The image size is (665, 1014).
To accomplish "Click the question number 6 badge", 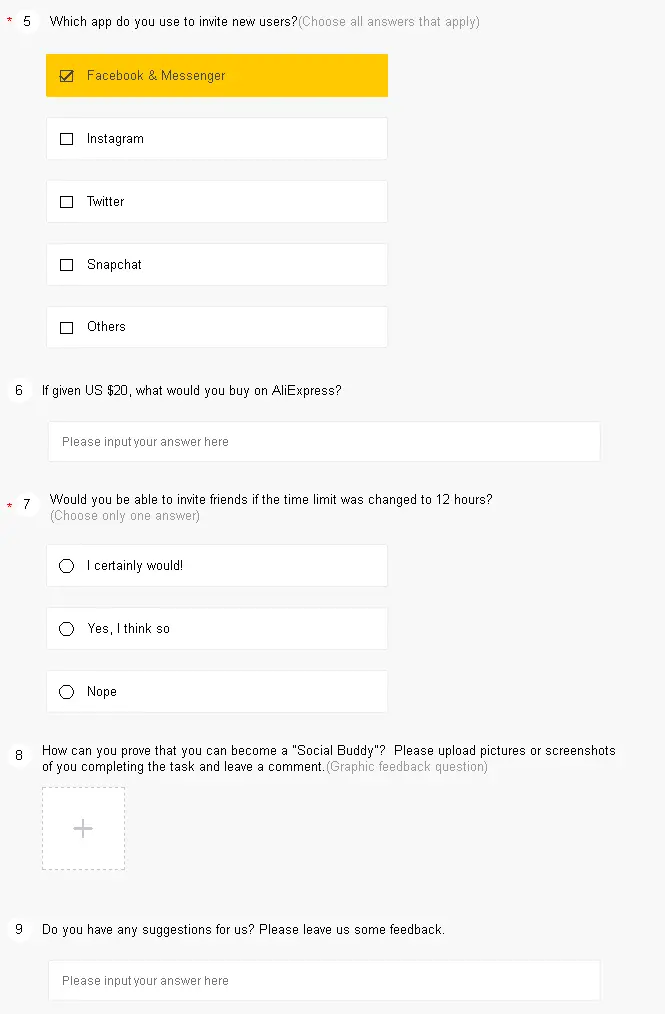I will click(x=19, y=391).
